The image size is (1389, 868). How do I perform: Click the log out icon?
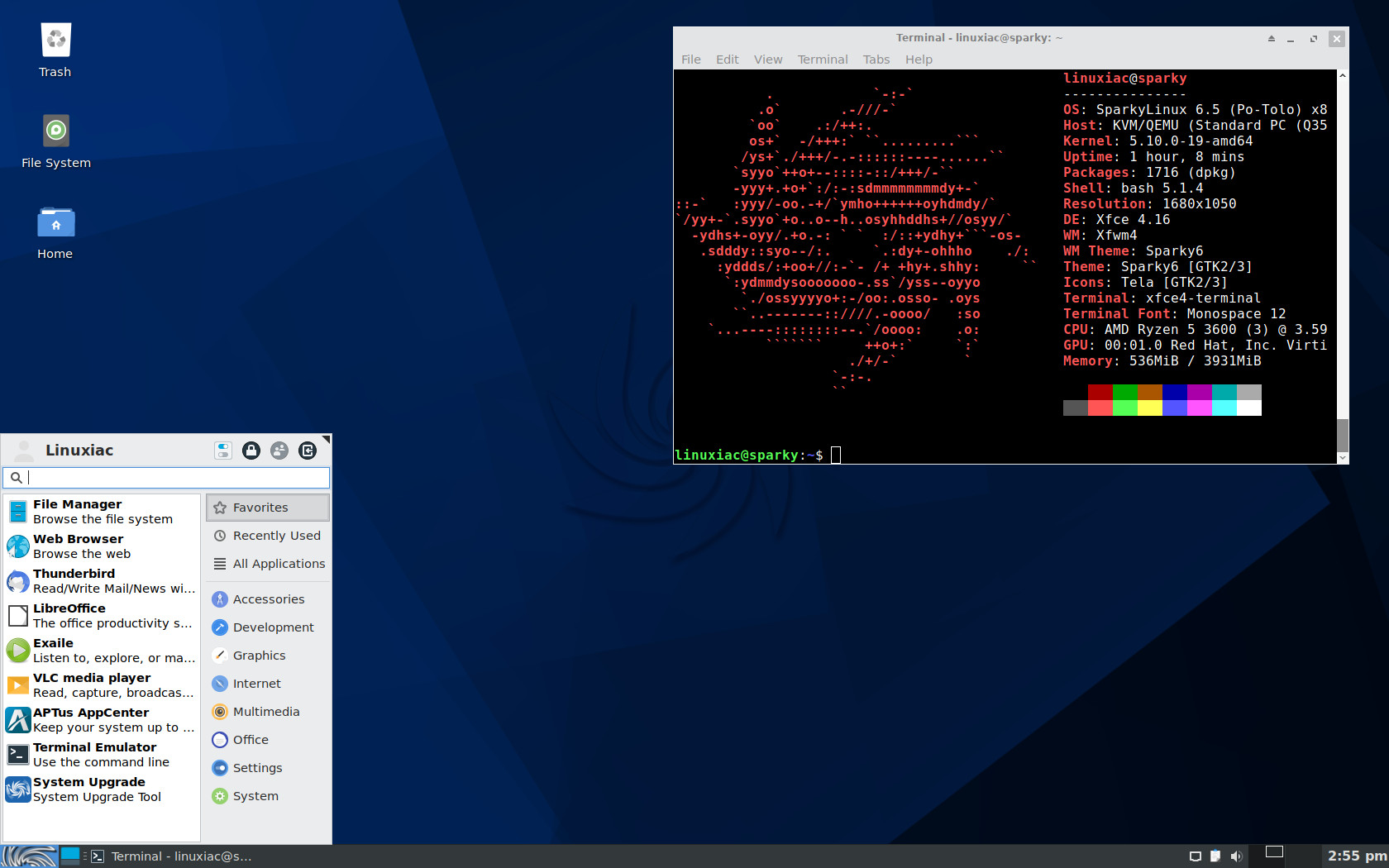click(308, 451)
